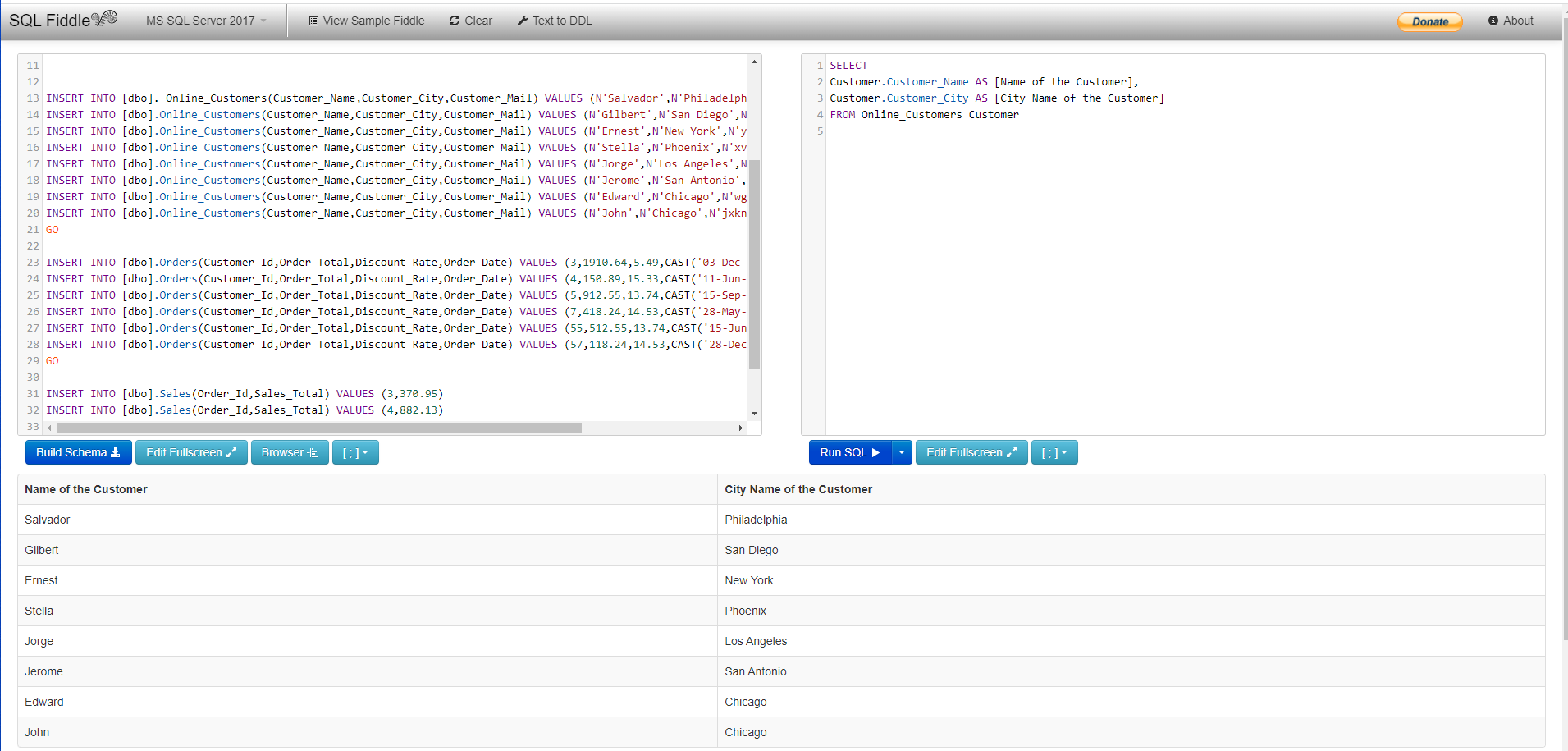Screen dimensions: 1568x751
Task: Open schema panel query terminator dropdown
Action: (x=355, y=452)
